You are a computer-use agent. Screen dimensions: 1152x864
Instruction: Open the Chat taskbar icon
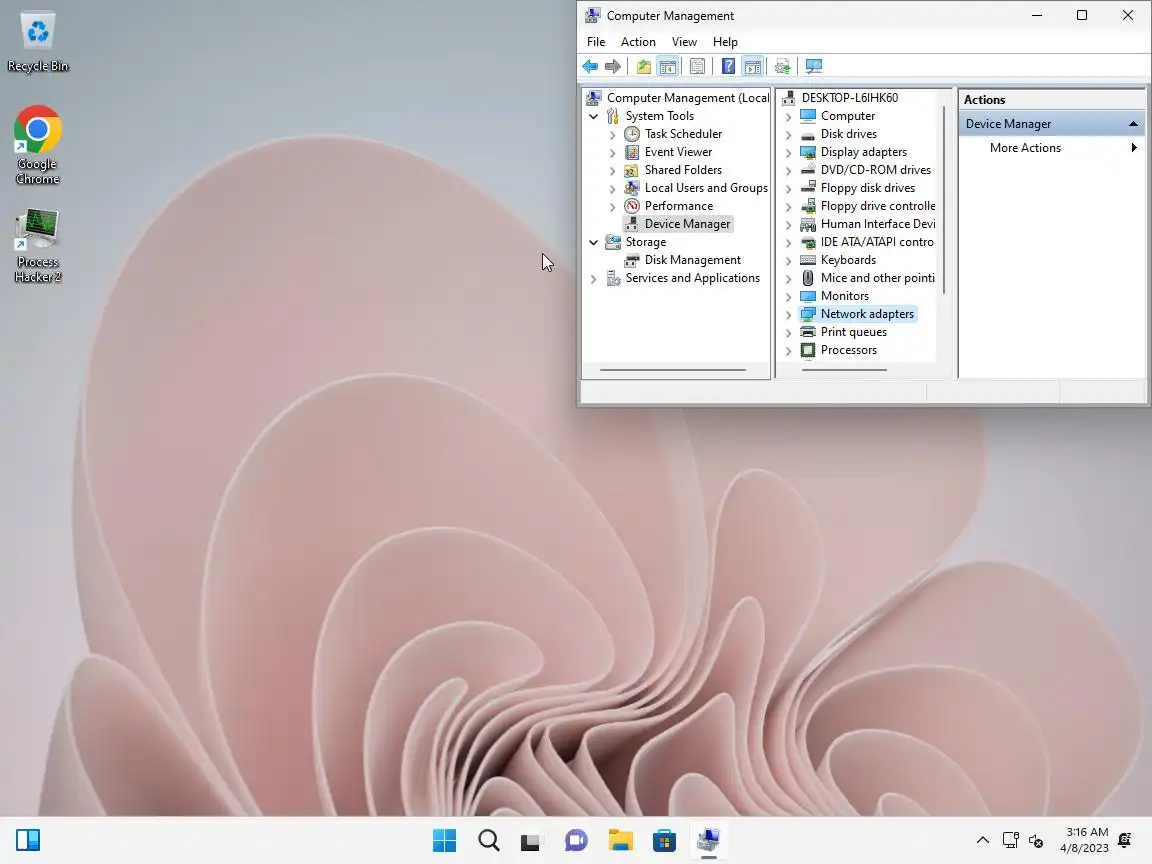click(x=576, y=840)
